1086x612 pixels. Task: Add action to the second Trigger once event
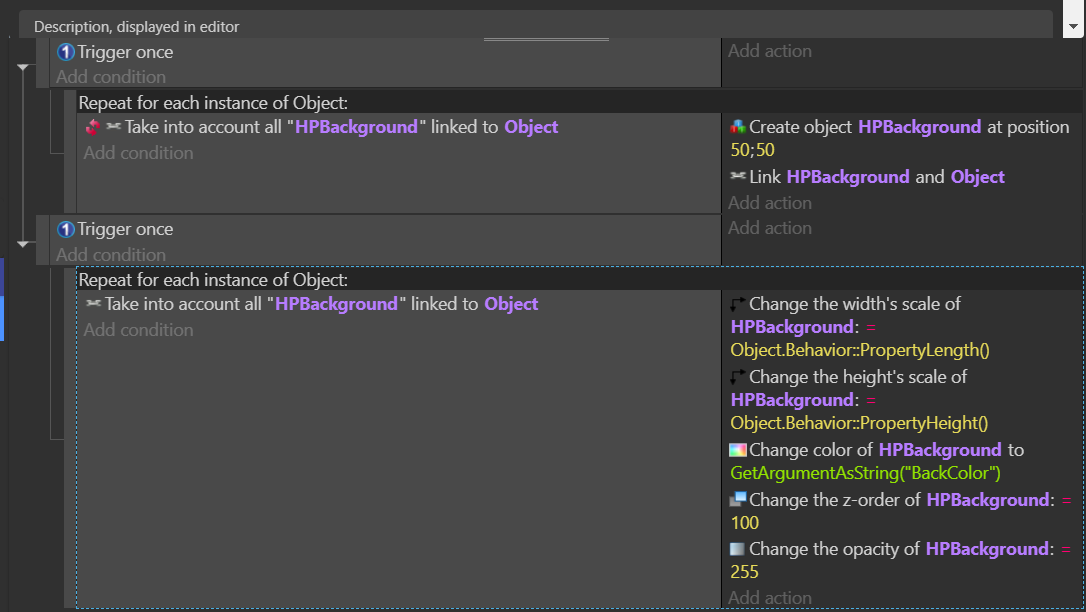point(769,228)
